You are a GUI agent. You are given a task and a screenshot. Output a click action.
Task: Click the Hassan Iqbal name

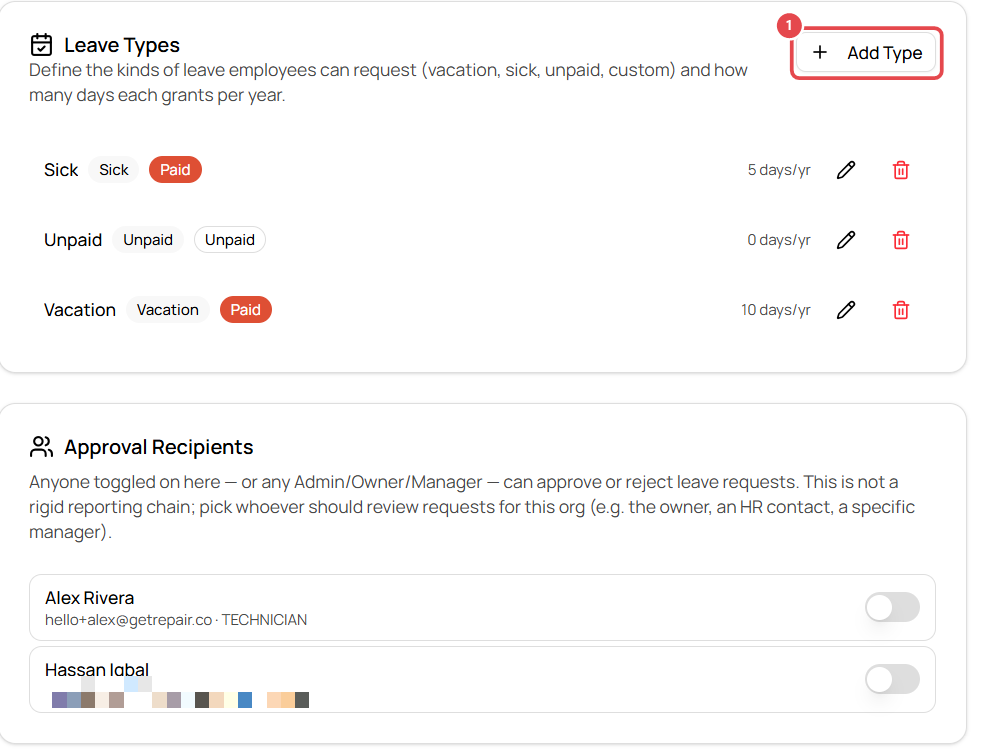tap(97, 669)
